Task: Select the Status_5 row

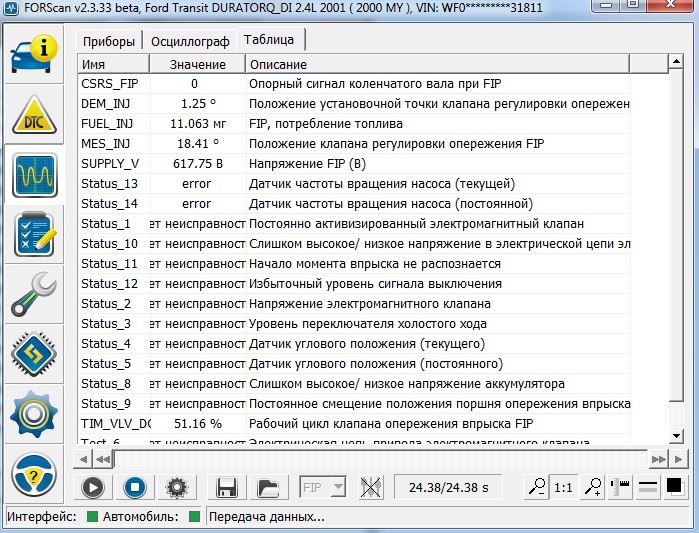Action: pos(354,364)
